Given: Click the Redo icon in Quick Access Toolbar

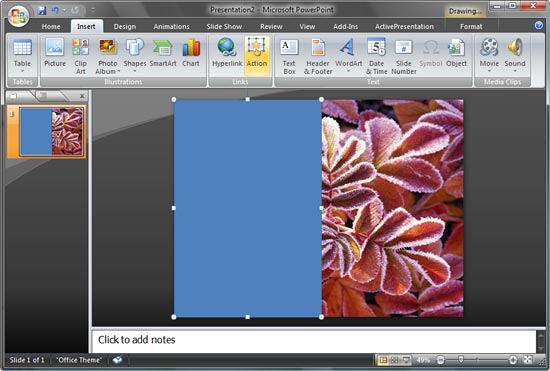Looking at the screenshot, I should pyautogui.click(x=75, y=11).
